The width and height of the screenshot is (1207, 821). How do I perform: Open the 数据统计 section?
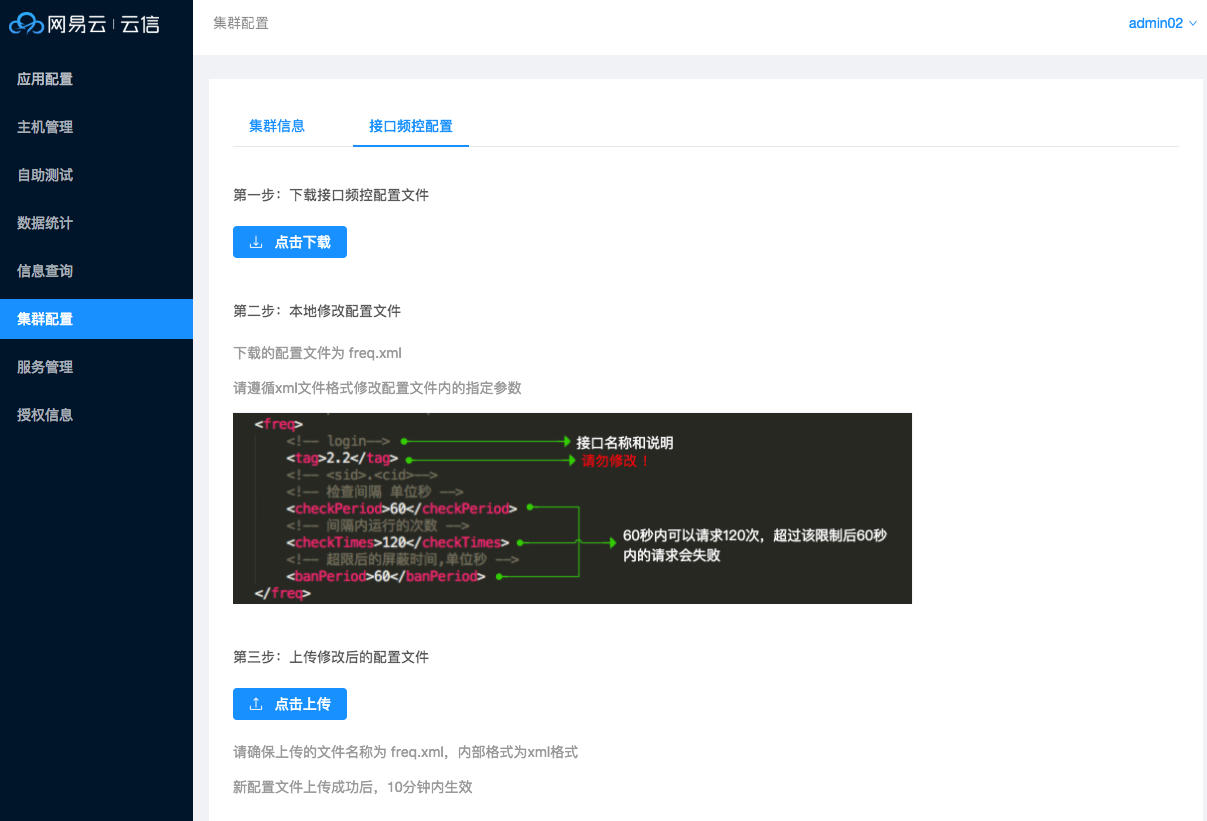point(44,223)
